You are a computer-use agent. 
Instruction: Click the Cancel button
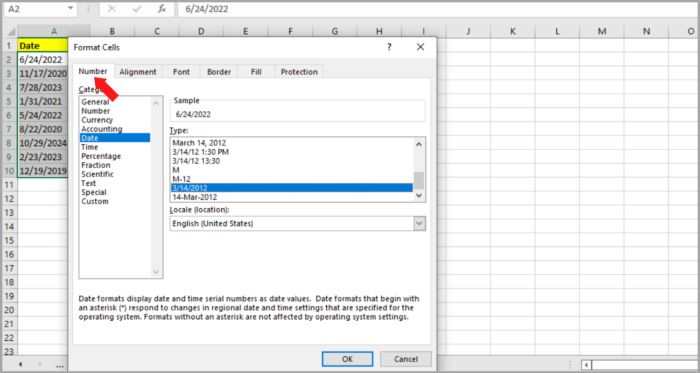pos(406,359)
